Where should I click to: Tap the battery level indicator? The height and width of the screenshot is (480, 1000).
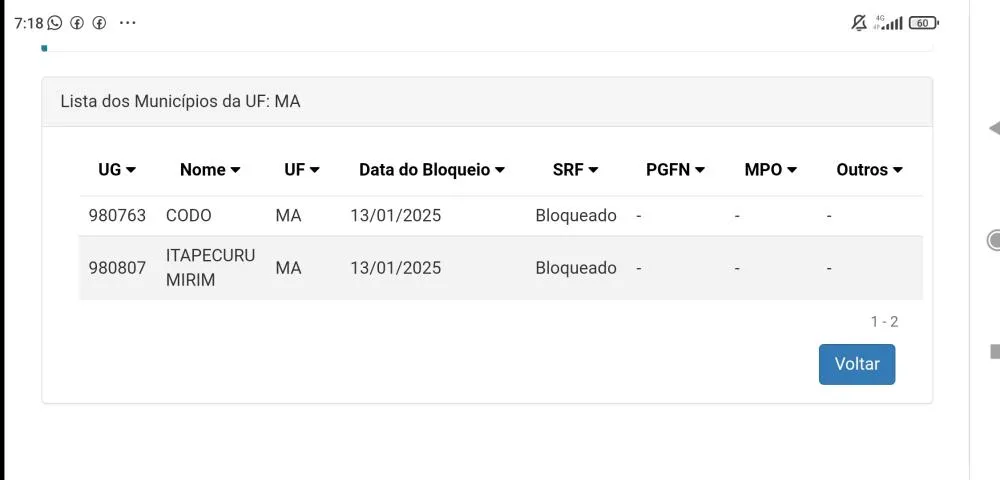[x=923, y=23]
